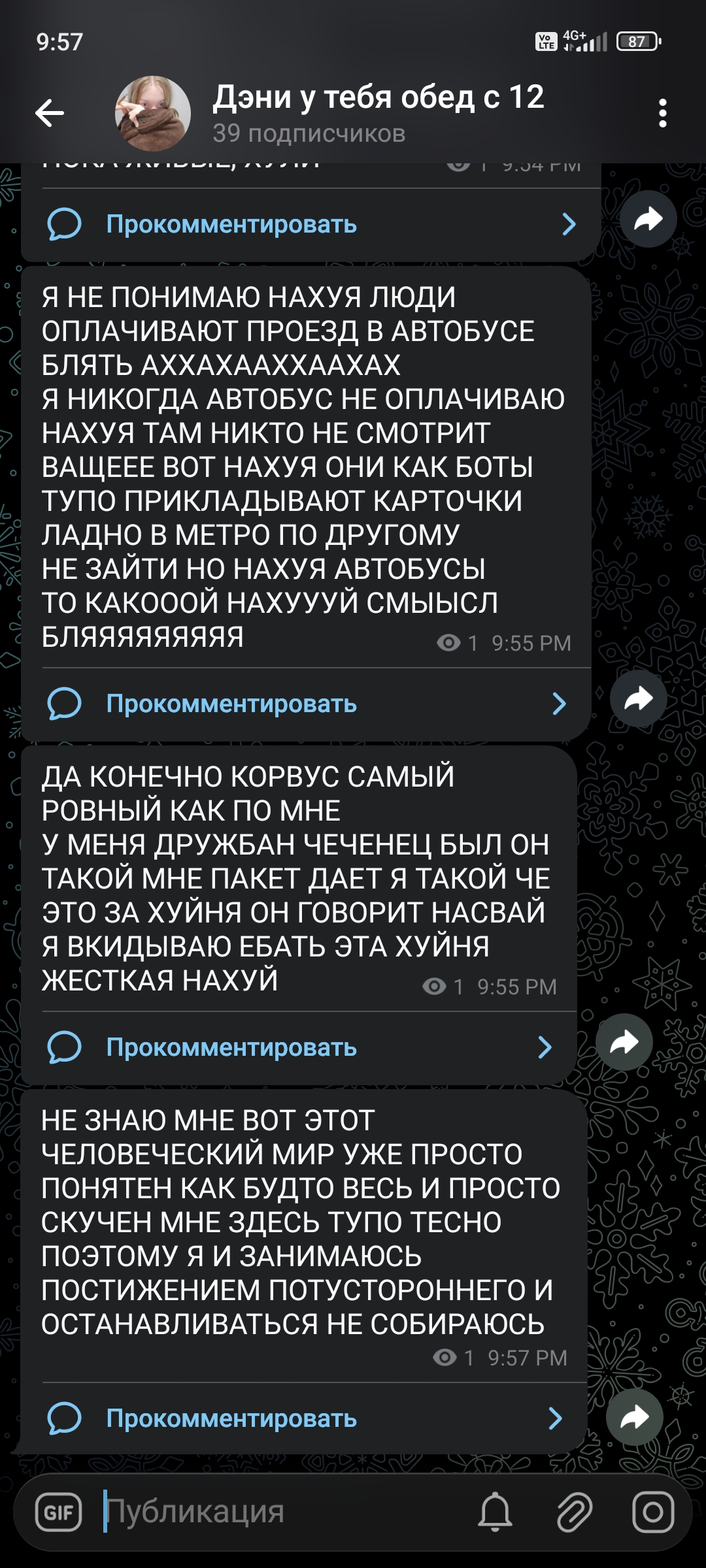The image size is (706, 1568).
Task: Open channel profile via the avatar photo
Action: point(153,113)
